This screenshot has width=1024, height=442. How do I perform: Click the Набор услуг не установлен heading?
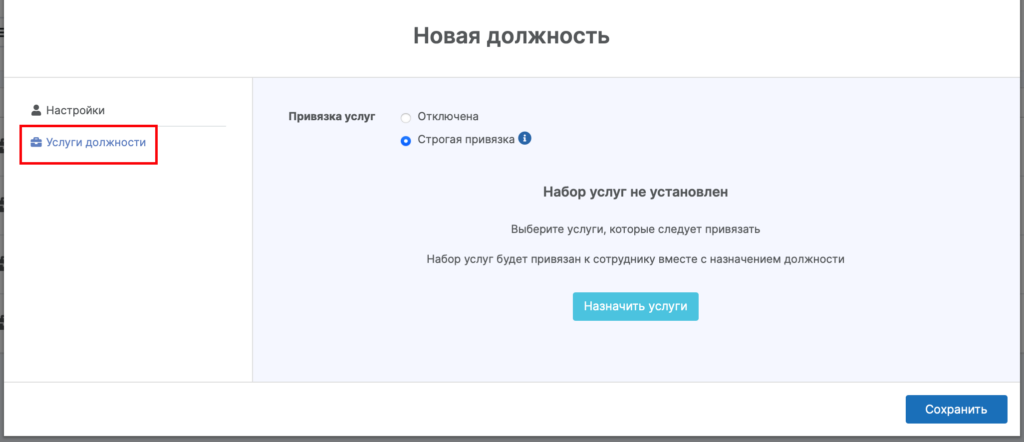pyautogui.click(x=635, y=190)
